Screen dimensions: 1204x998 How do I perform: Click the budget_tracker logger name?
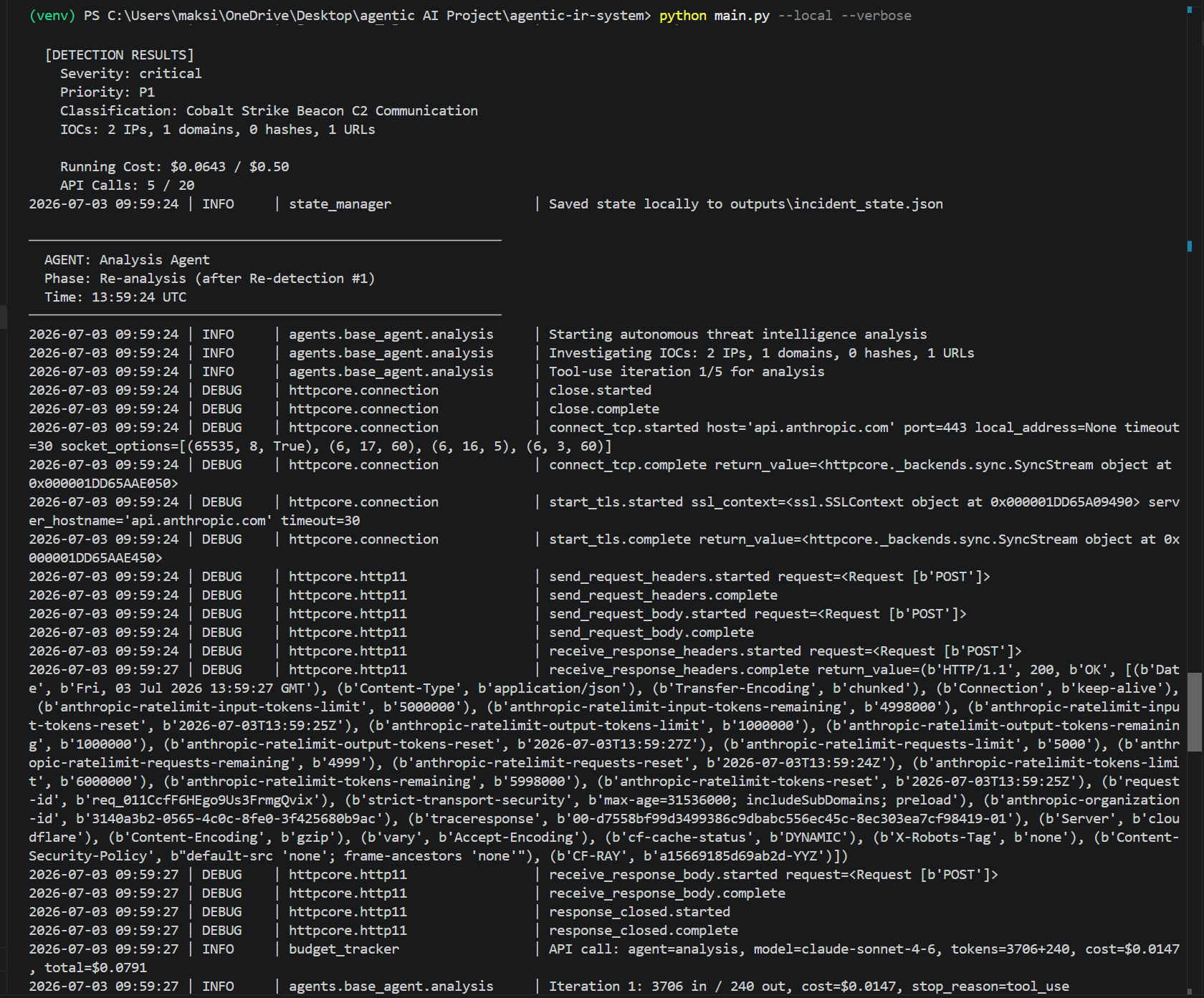(x=344, y=949)
